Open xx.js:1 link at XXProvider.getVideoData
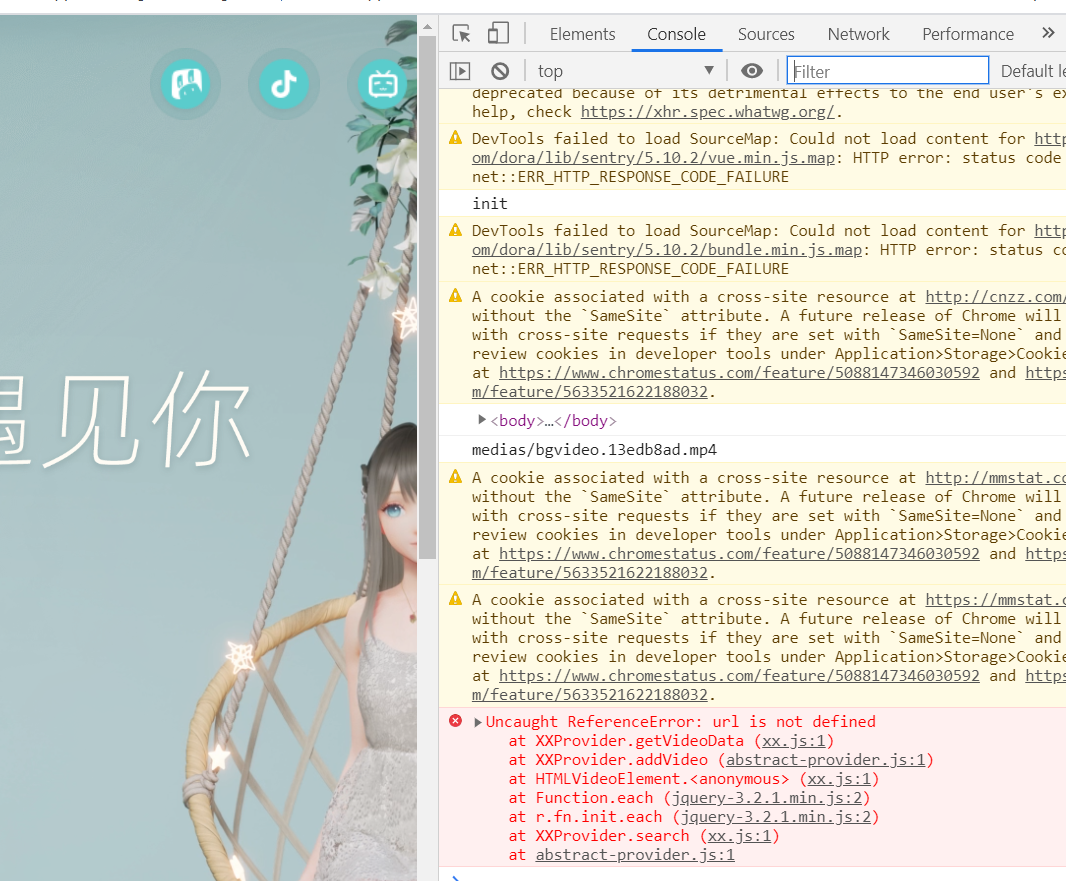Screen dimensions: 1066x881 tap(793, 740)
